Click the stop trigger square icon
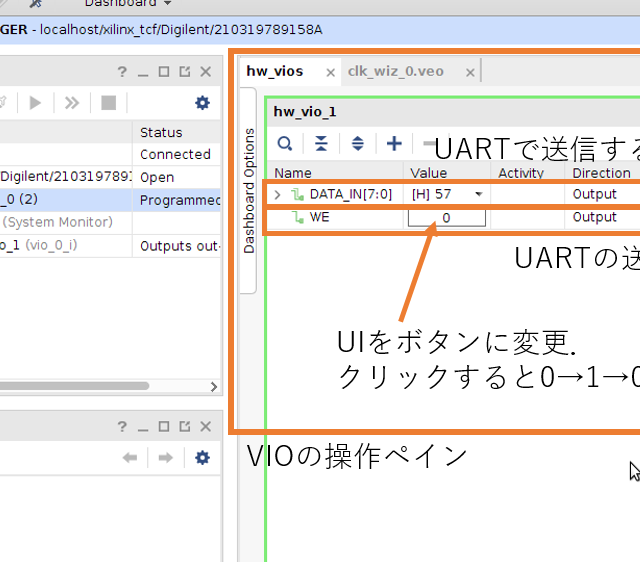The height and width of the screenshot is (562, 640). coord(108,102)
